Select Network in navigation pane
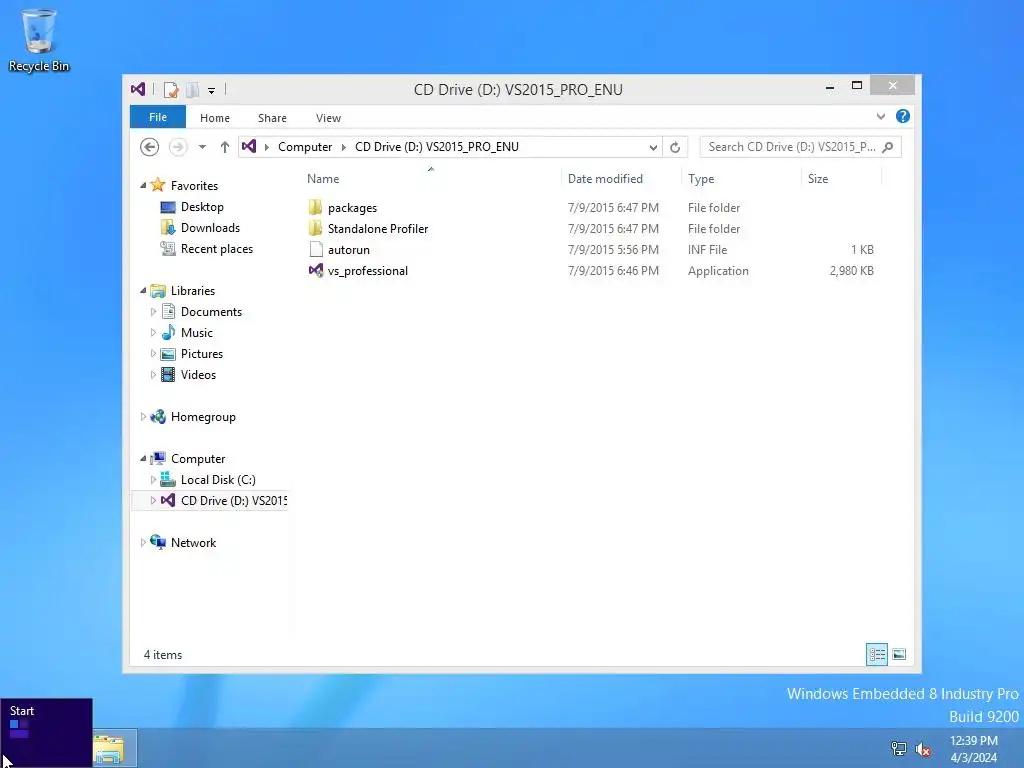 pyautogui.click(x=193, y=543)
